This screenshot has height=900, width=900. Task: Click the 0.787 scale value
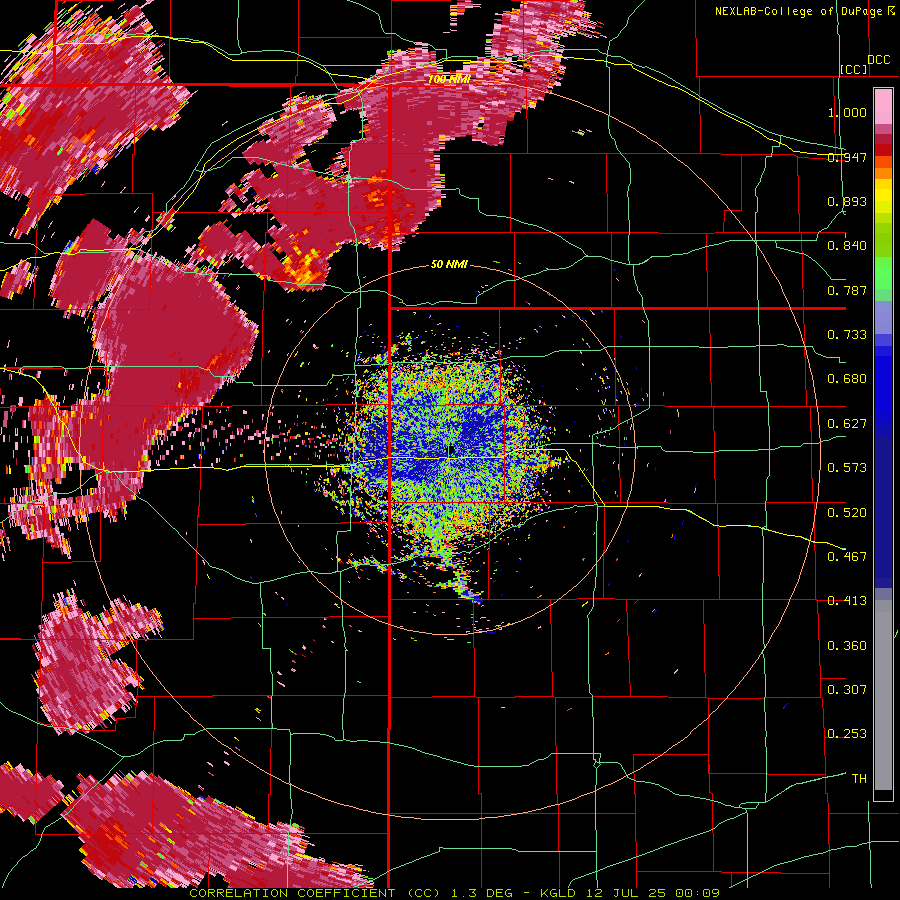pos(847,290)
